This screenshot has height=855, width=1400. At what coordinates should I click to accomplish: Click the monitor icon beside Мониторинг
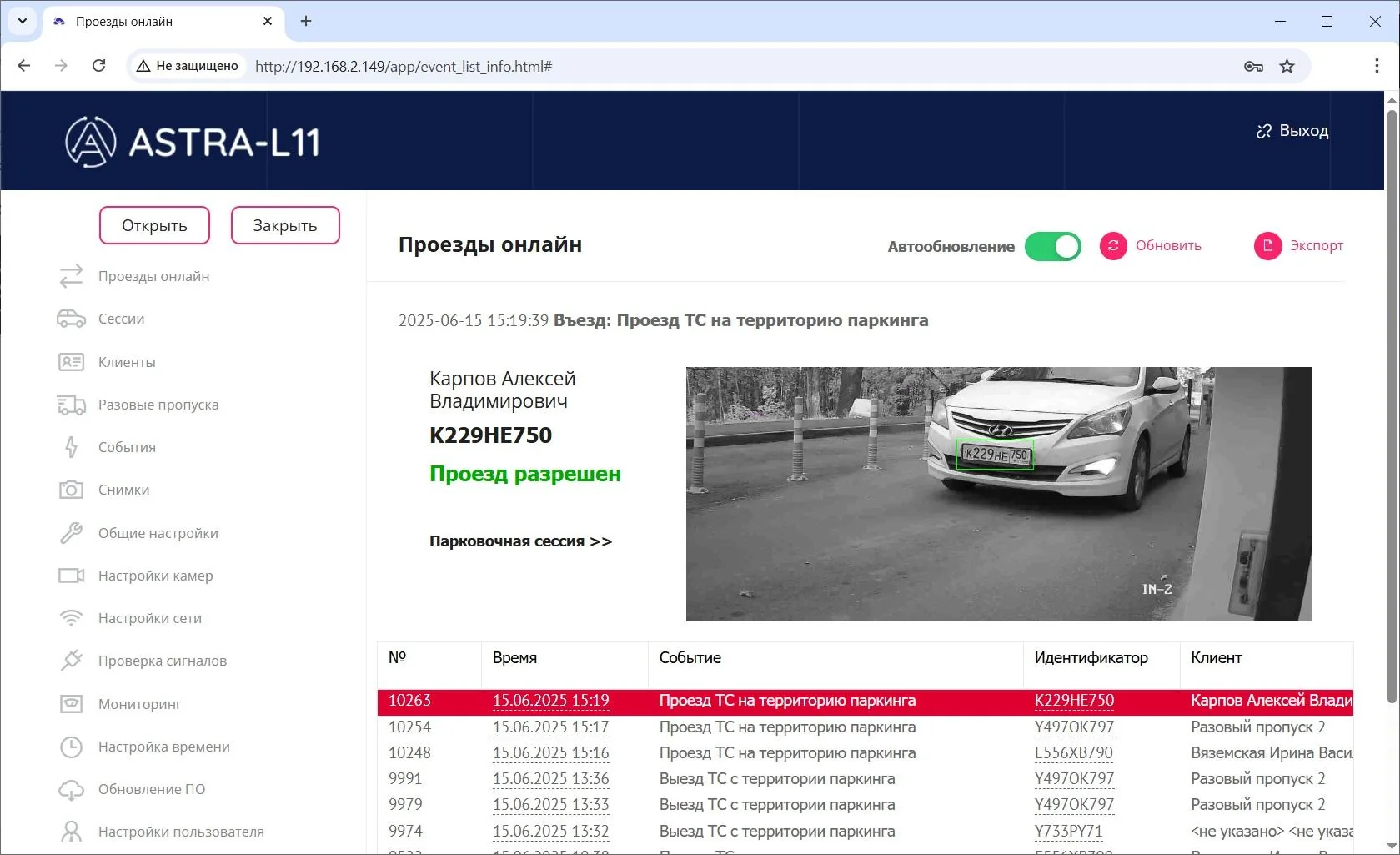[71, 704]
